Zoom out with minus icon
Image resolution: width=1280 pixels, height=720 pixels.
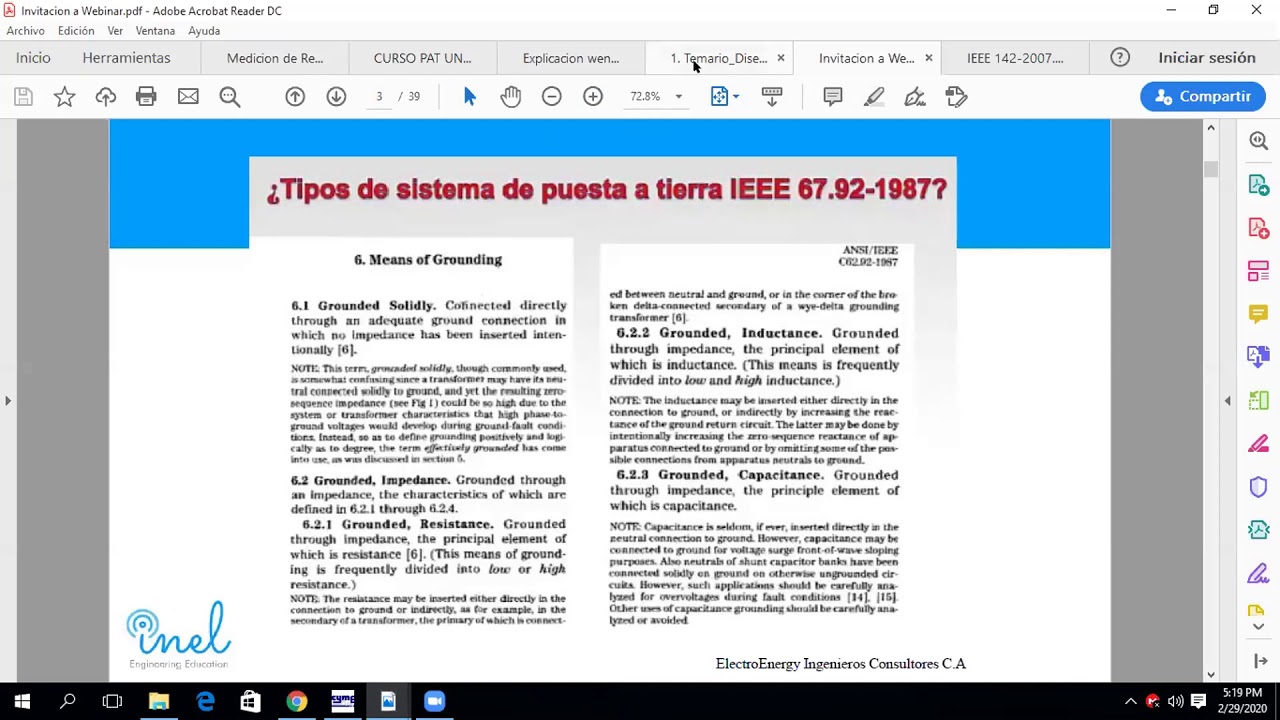click(x=552, y=97)
